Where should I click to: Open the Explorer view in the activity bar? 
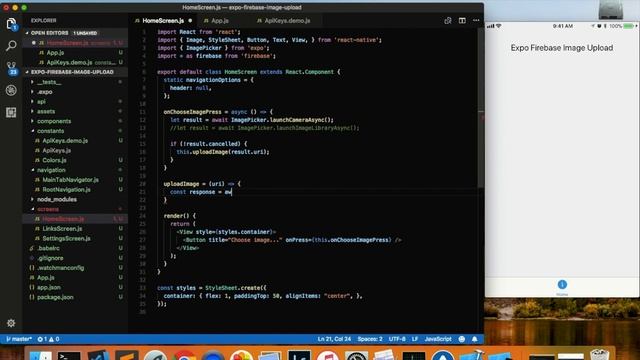click(11, 24)
